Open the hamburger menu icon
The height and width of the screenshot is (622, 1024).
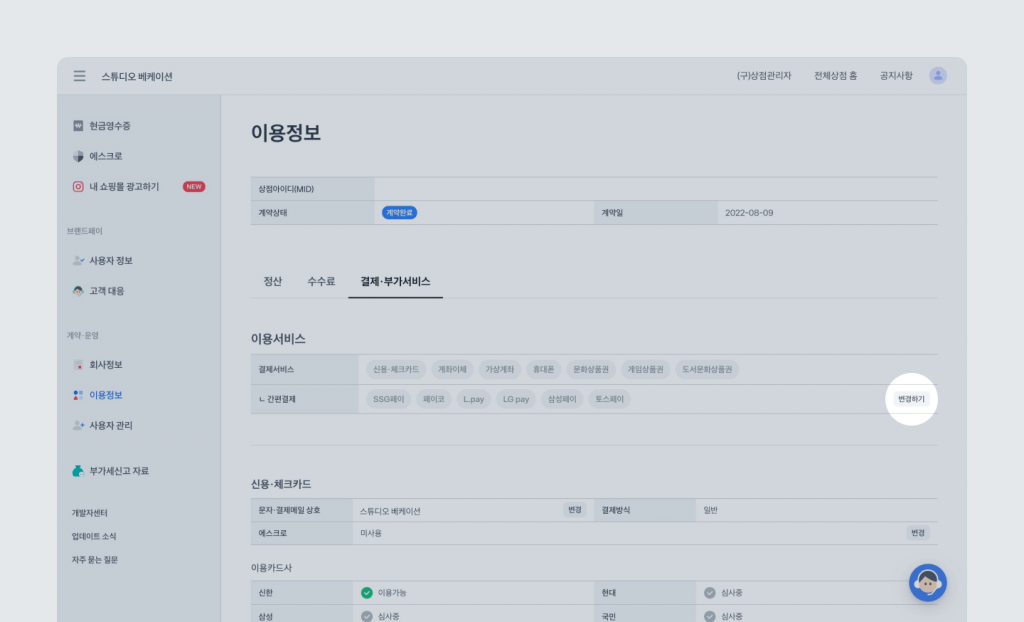pyautogui.click(x=80, y=76)
